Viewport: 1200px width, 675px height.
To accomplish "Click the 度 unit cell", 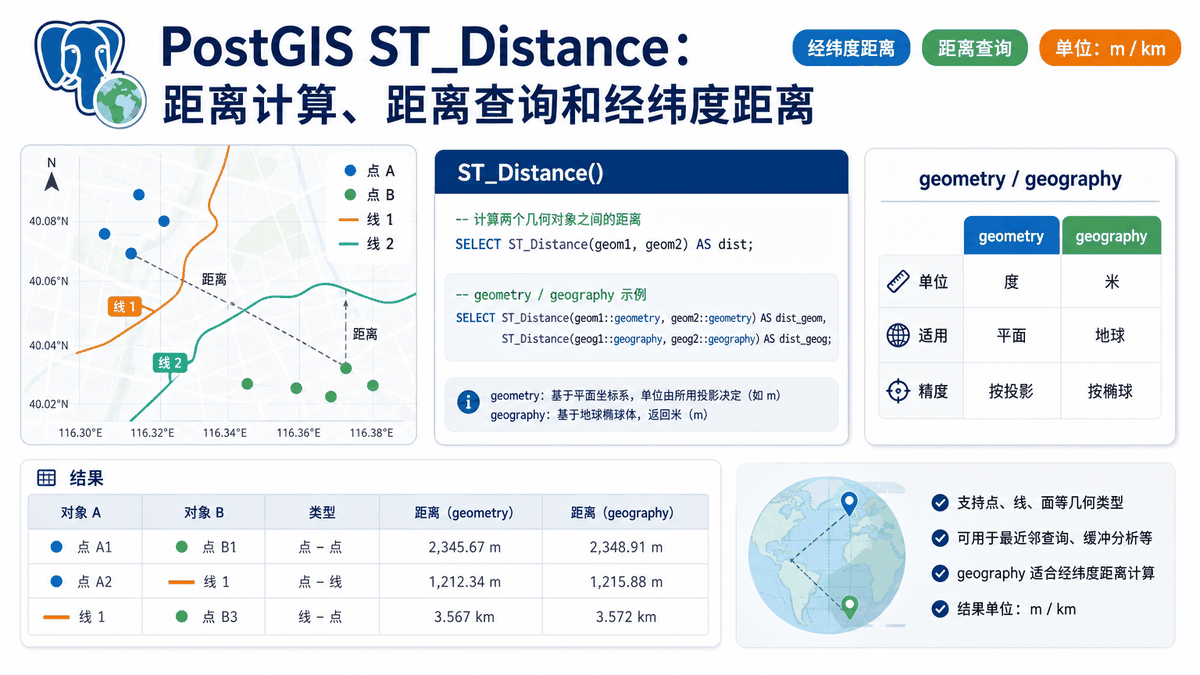I will (1011, 283).
